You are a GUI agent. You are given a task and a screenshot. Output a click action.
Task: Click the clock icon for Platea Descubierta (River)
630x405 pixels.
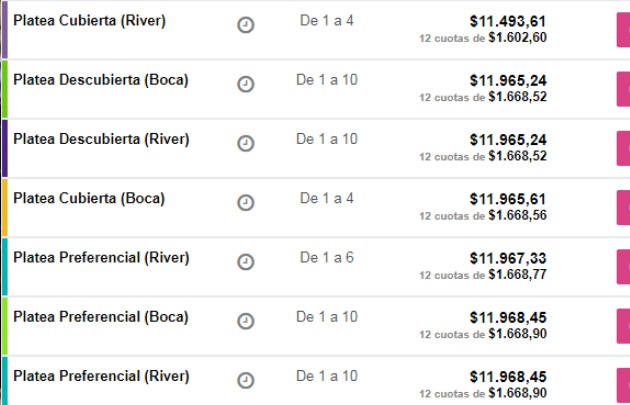pyautogui.click(x=246, y=144)
